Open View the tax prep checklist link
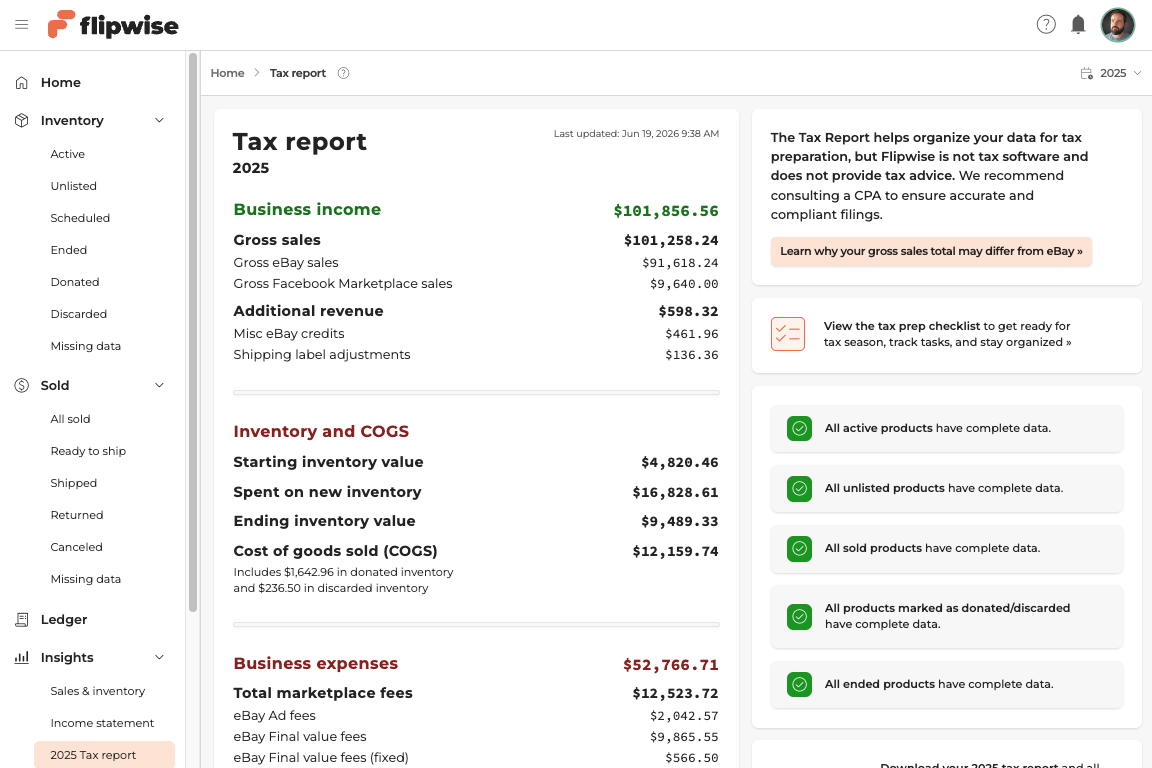The image size is (1152, 768). coord(947,334)
